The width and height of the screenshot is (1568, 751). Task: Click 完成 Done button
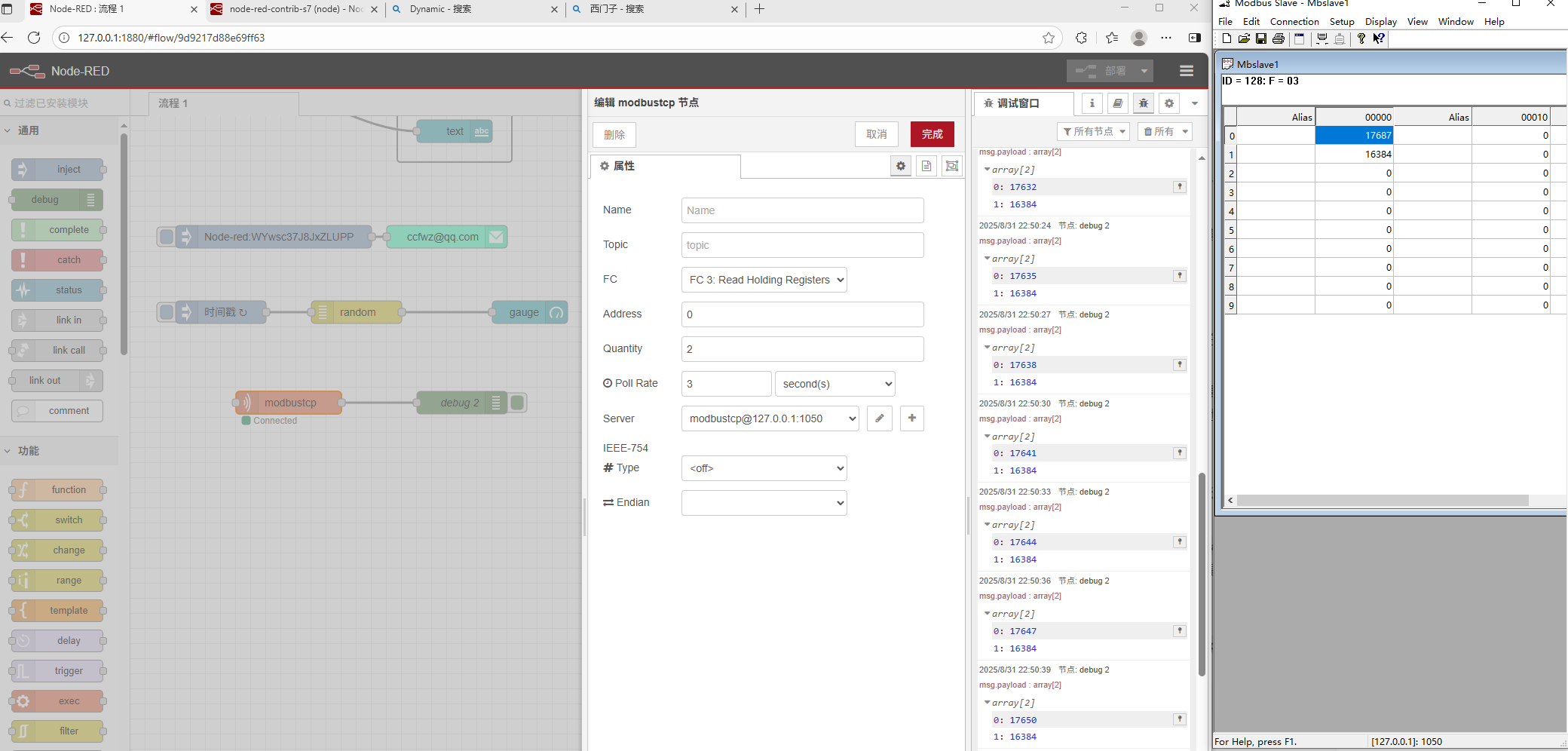click(x=933, y=134)
